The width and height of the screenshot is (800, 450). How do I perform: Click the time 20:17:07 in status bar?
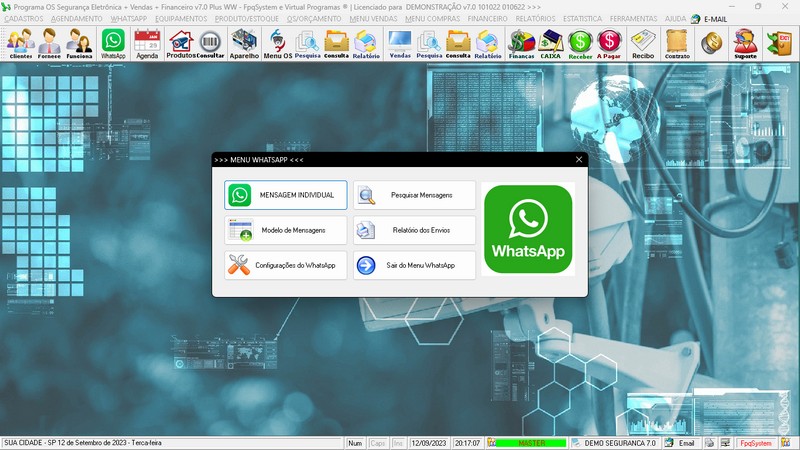467,443
